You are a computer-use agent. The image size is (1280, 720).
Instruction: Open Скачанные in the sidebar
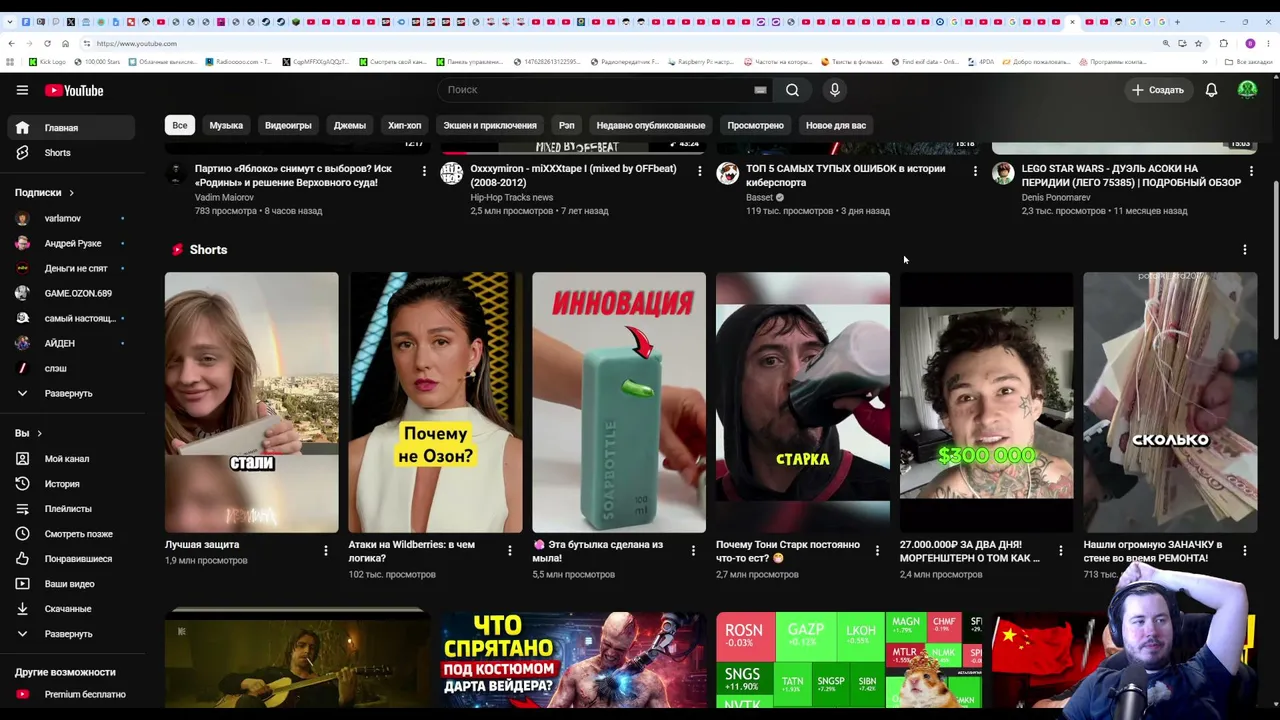click(x=69, y=609)
